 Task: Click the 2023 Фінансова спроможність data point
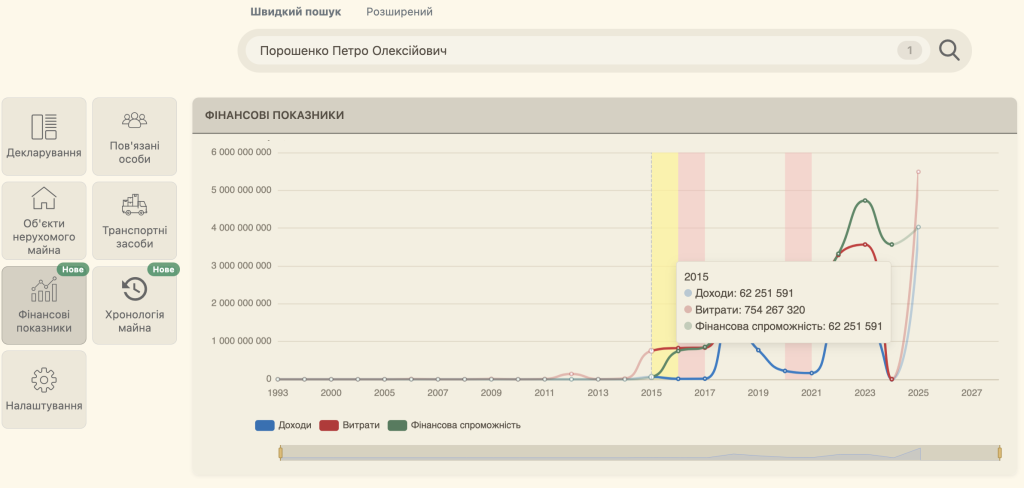(x=865, y=201)
